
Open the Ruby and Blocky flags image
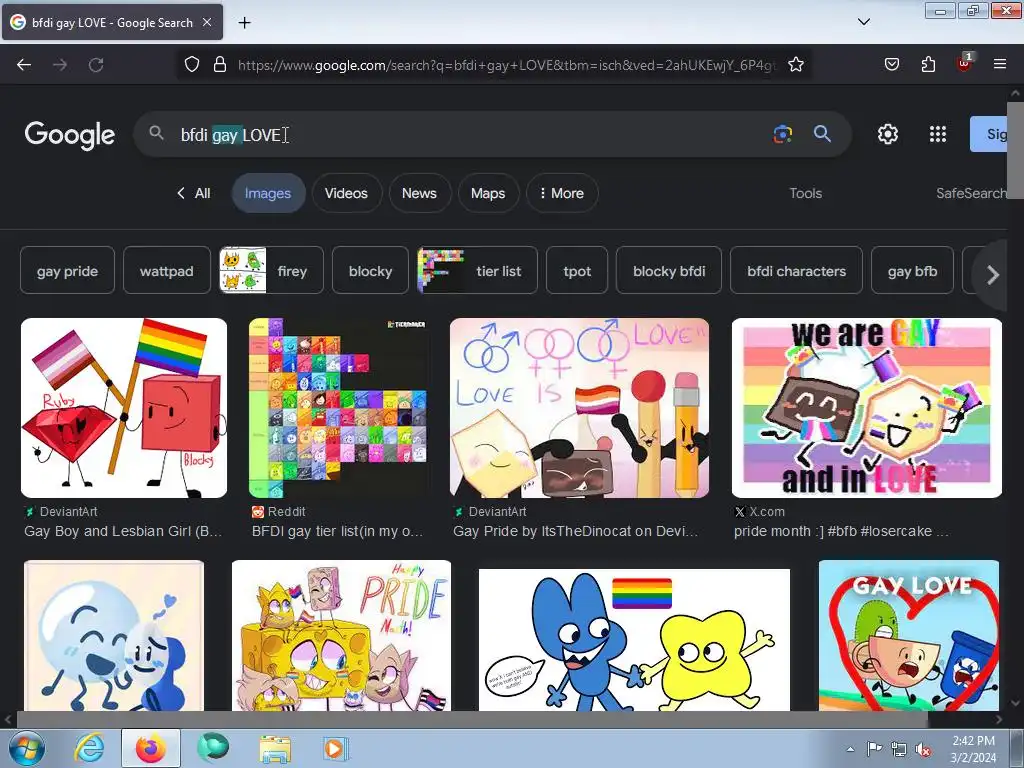[124, 408]
